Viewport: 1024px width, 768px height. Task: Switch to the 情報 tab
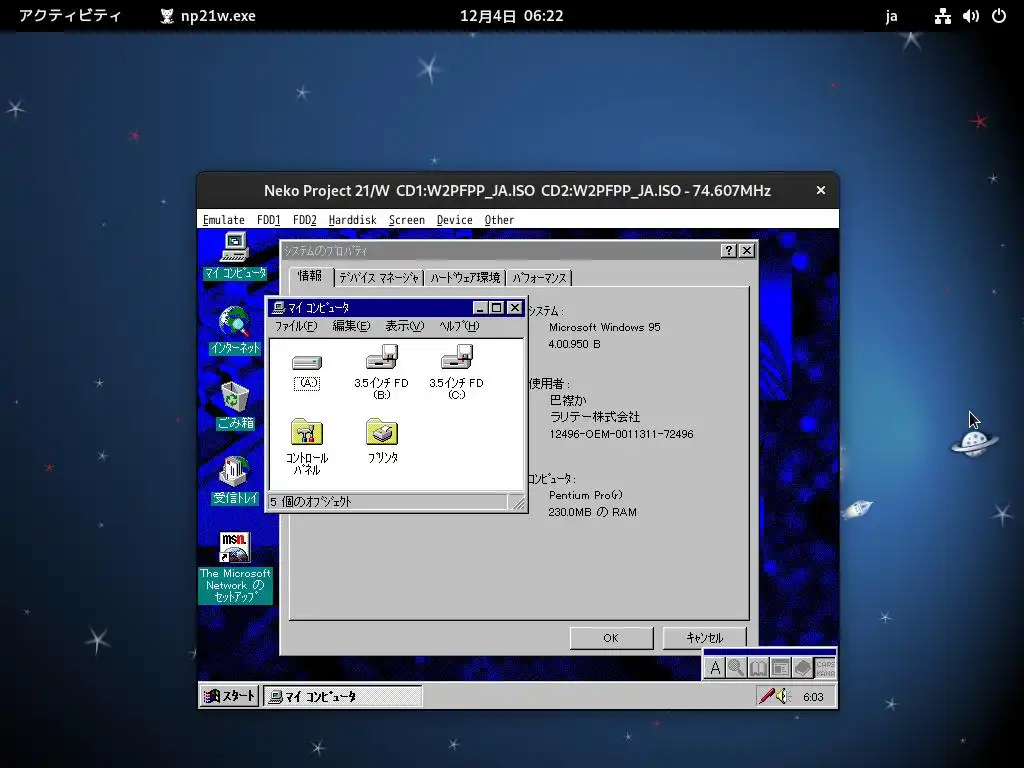click(310, 276)
